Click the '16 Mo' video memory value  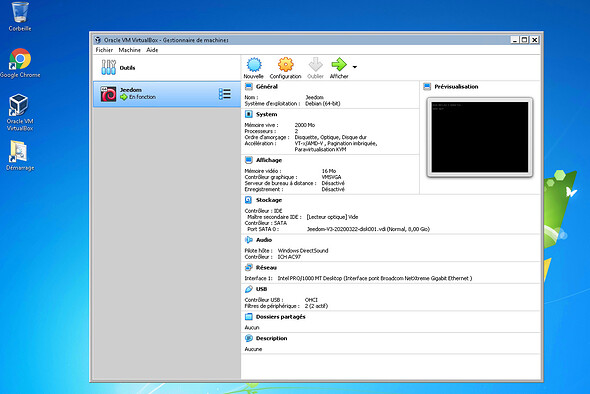[329, 171]
